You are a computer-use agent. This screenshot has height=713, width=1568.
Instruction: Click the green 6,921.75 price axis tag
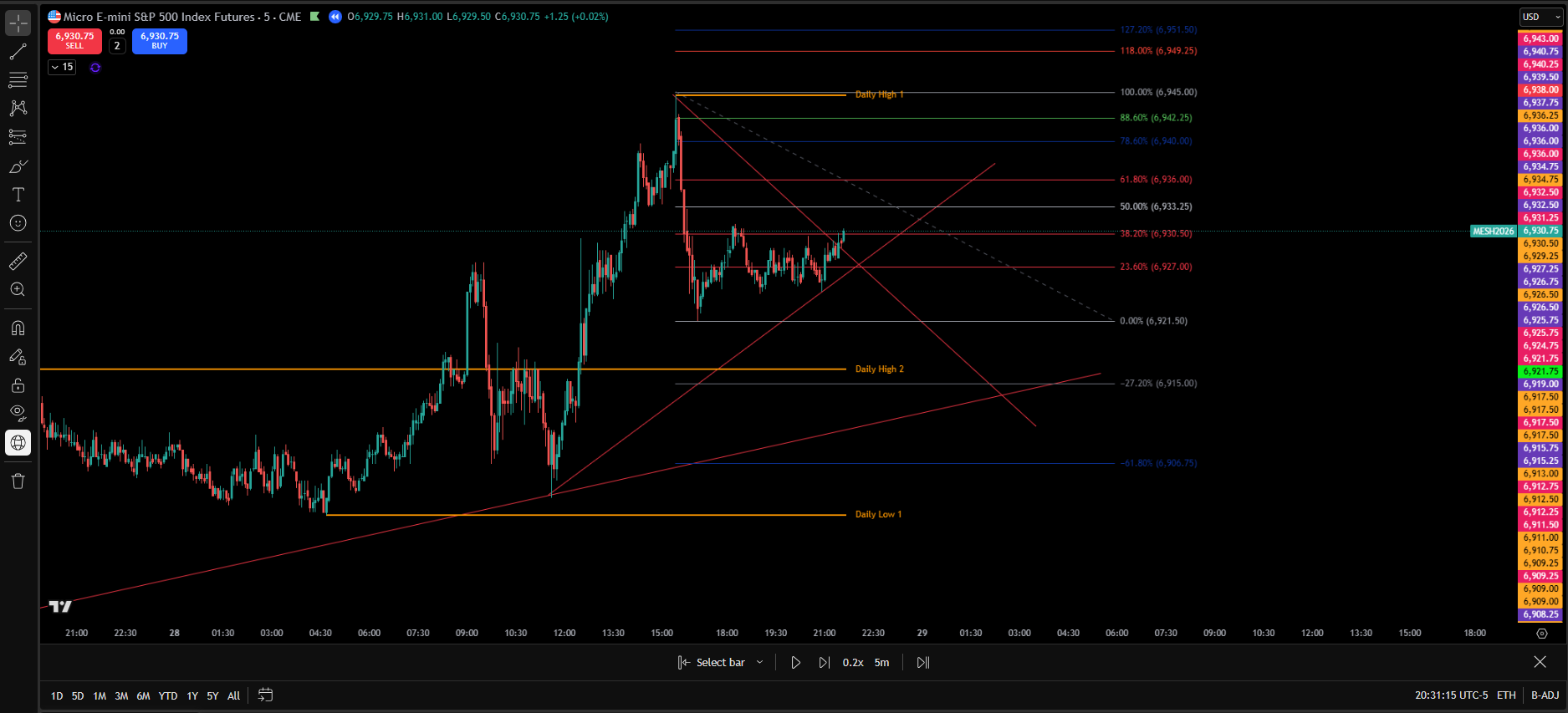pyautogui.click(x=1540, y=371)
